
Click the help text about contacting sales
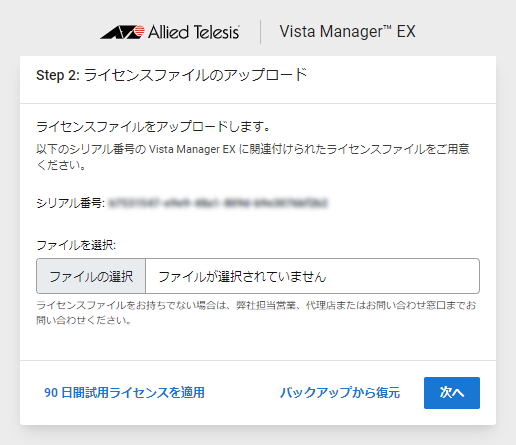256,313
